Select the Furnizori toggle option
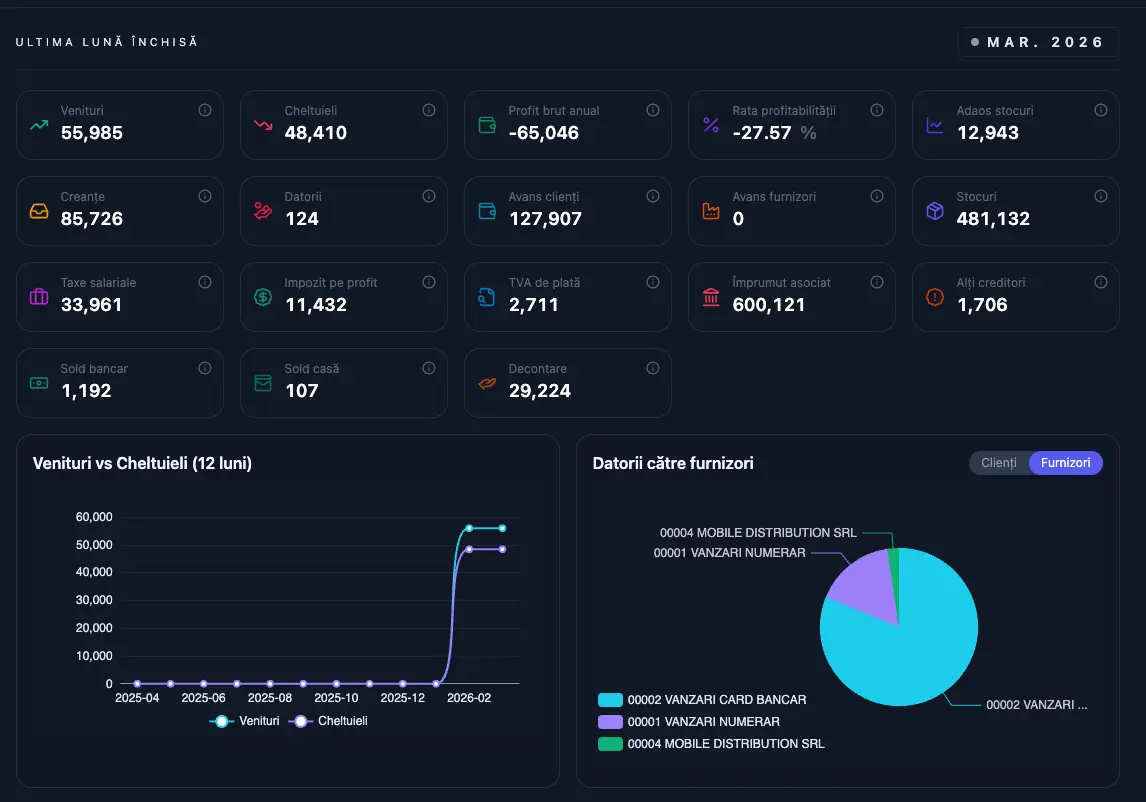Image resolution: width=1146 pixels, height=802 pixels. click(x=1066, y=463)
